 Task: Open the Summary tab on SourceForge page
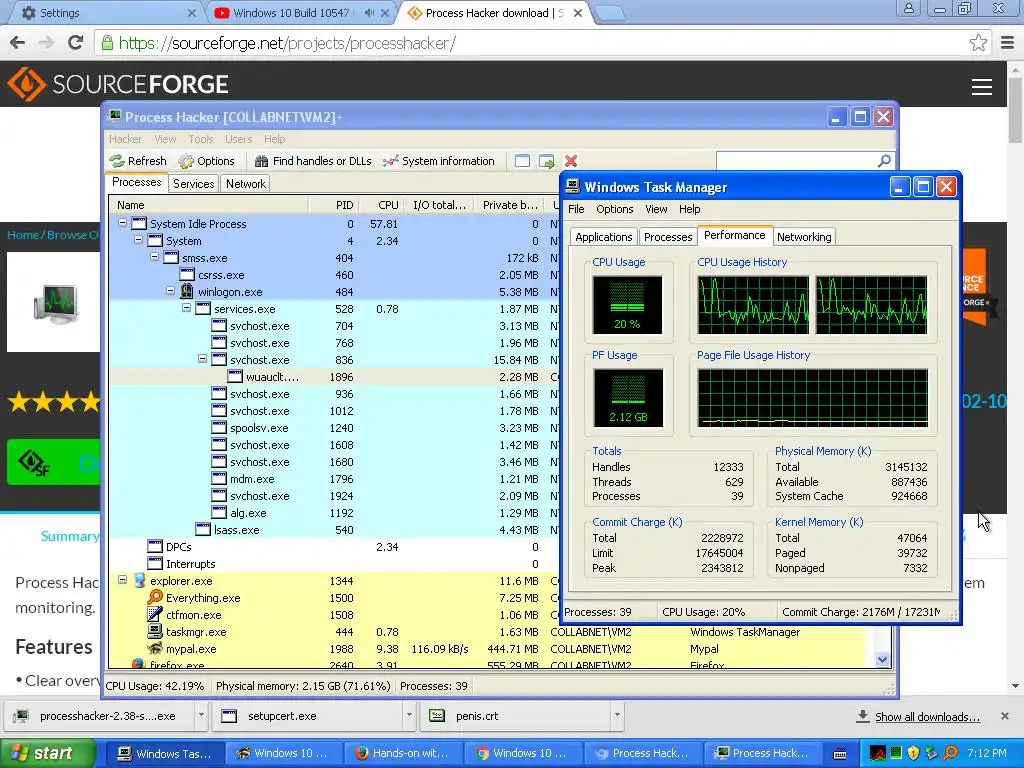(x=69, y=536)
